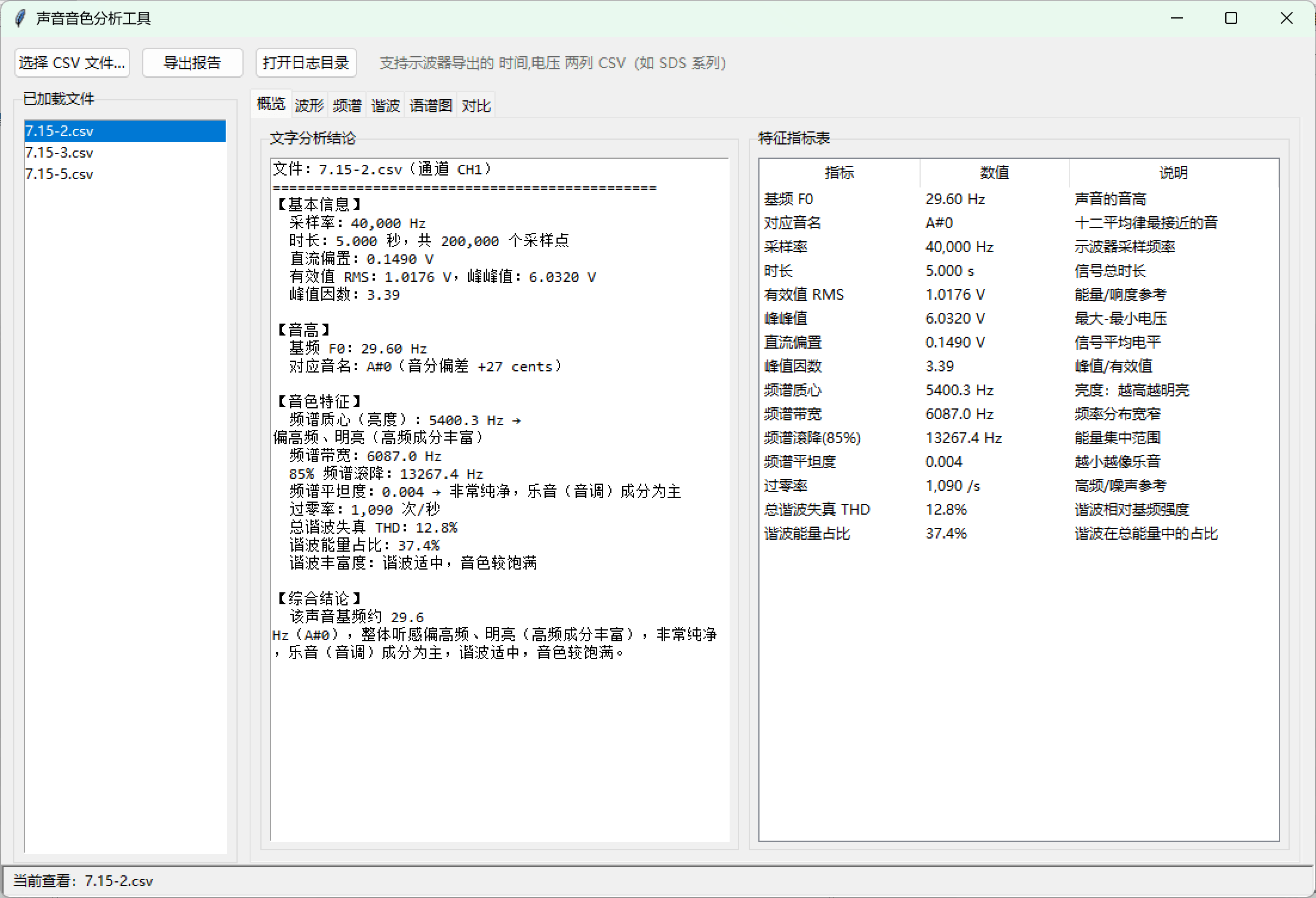The height and width of the screenshot is (898, 1316).
Task: Select the 基频 F0 table row
Action: pos(1019,199)
